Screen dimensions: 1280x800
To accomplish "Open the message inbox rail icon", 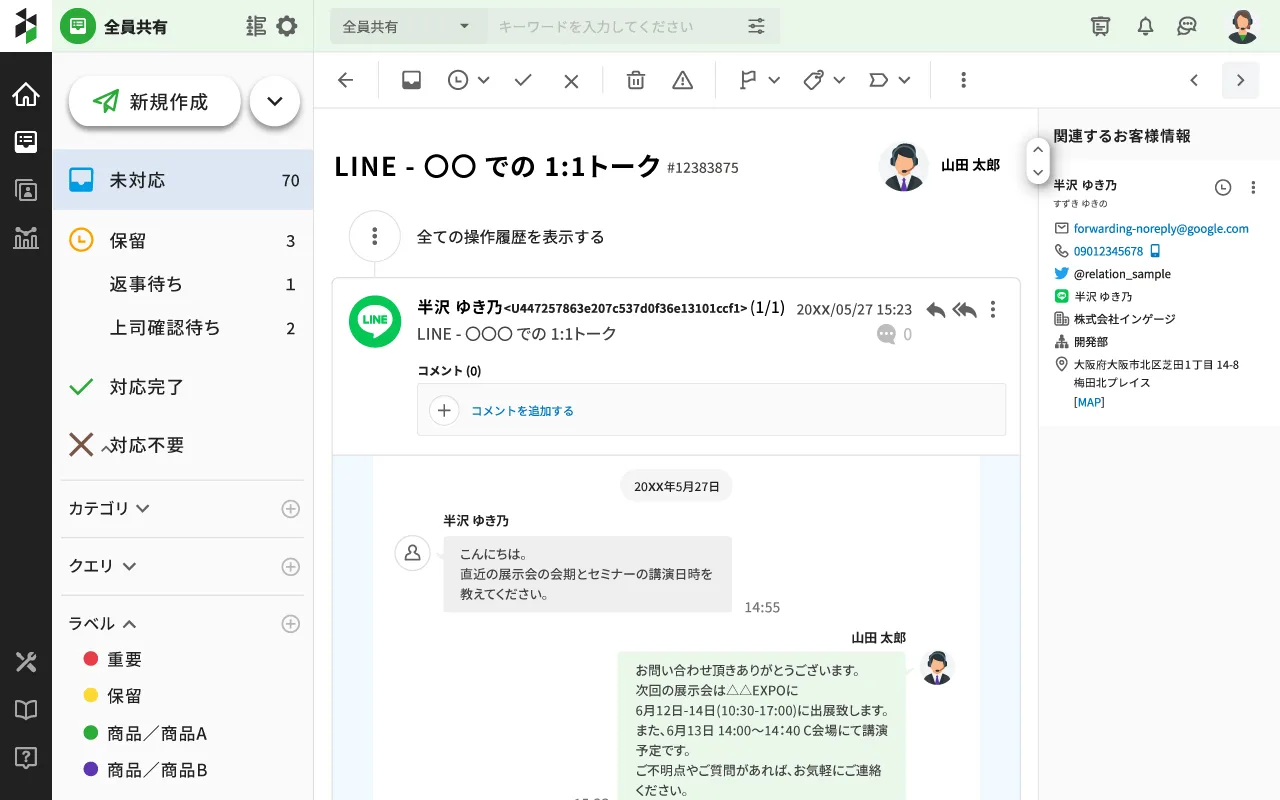I will (x=26, y=142).
